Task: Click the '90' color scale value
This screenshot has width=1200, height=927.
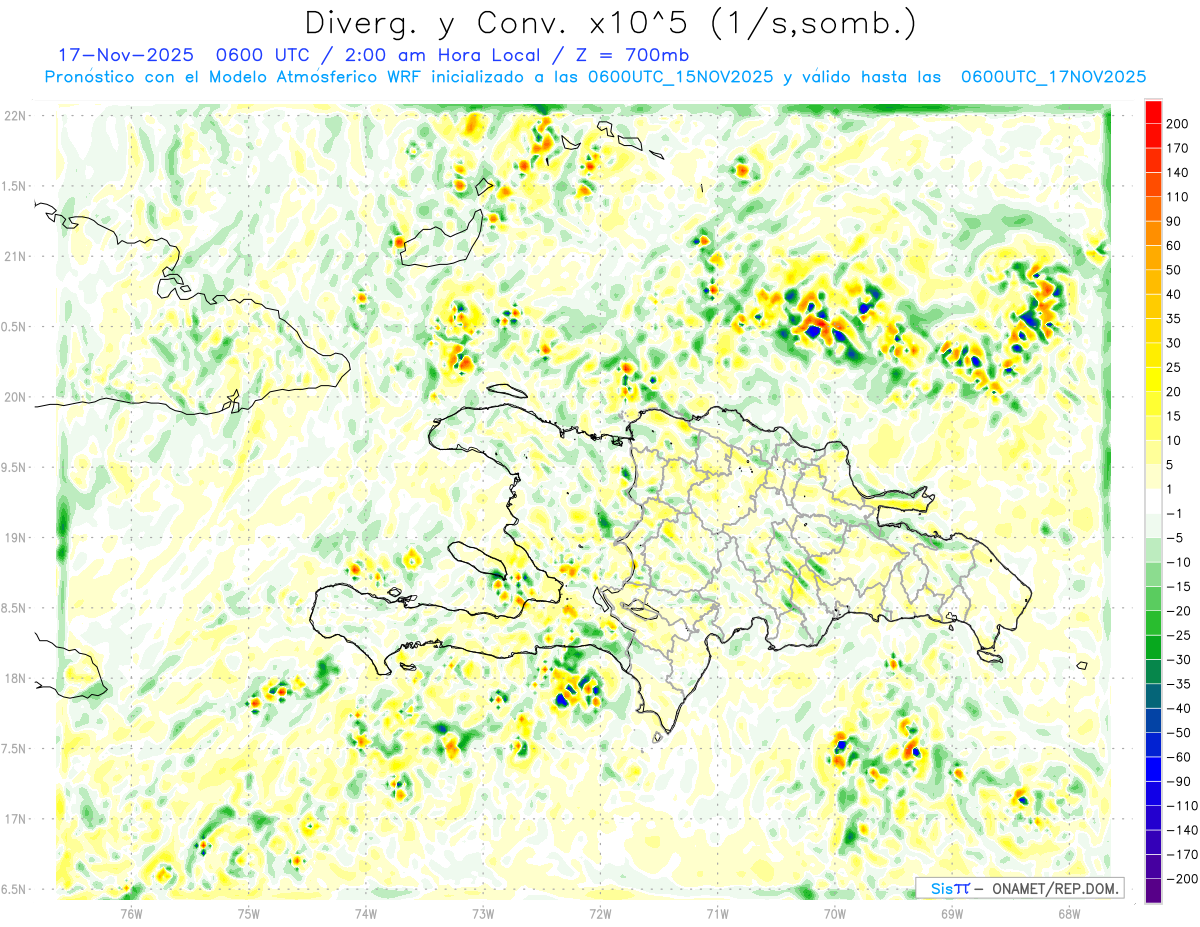Action: pos(1174,221)
